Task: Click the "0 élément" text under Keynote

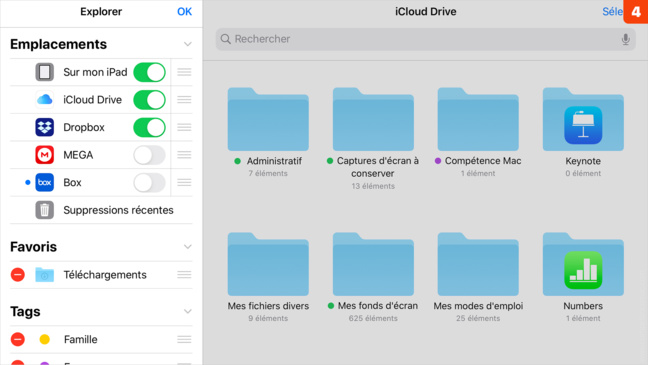Action: tap(583, 173)
